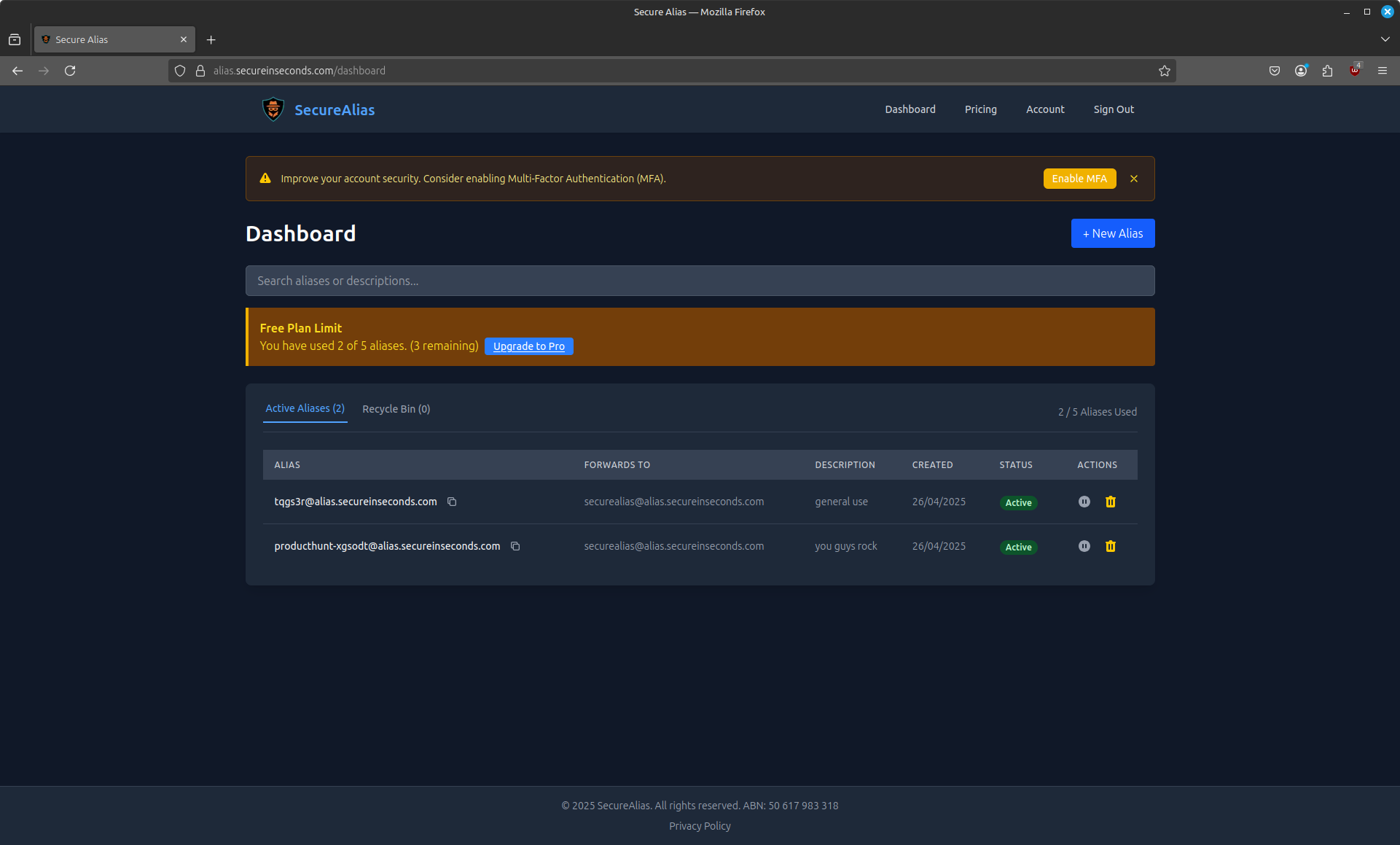Copy the producthunt-xgsodt alias address
1400x845 pixels.
[x=515, y=546]
